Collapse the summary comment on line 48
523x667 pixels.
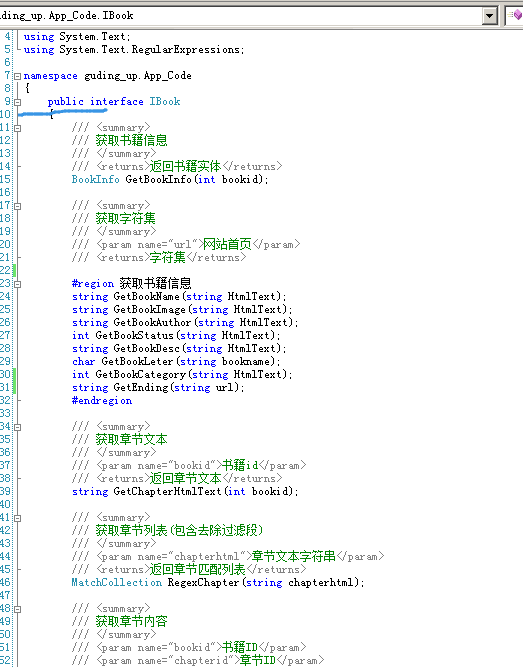(17, 609)
